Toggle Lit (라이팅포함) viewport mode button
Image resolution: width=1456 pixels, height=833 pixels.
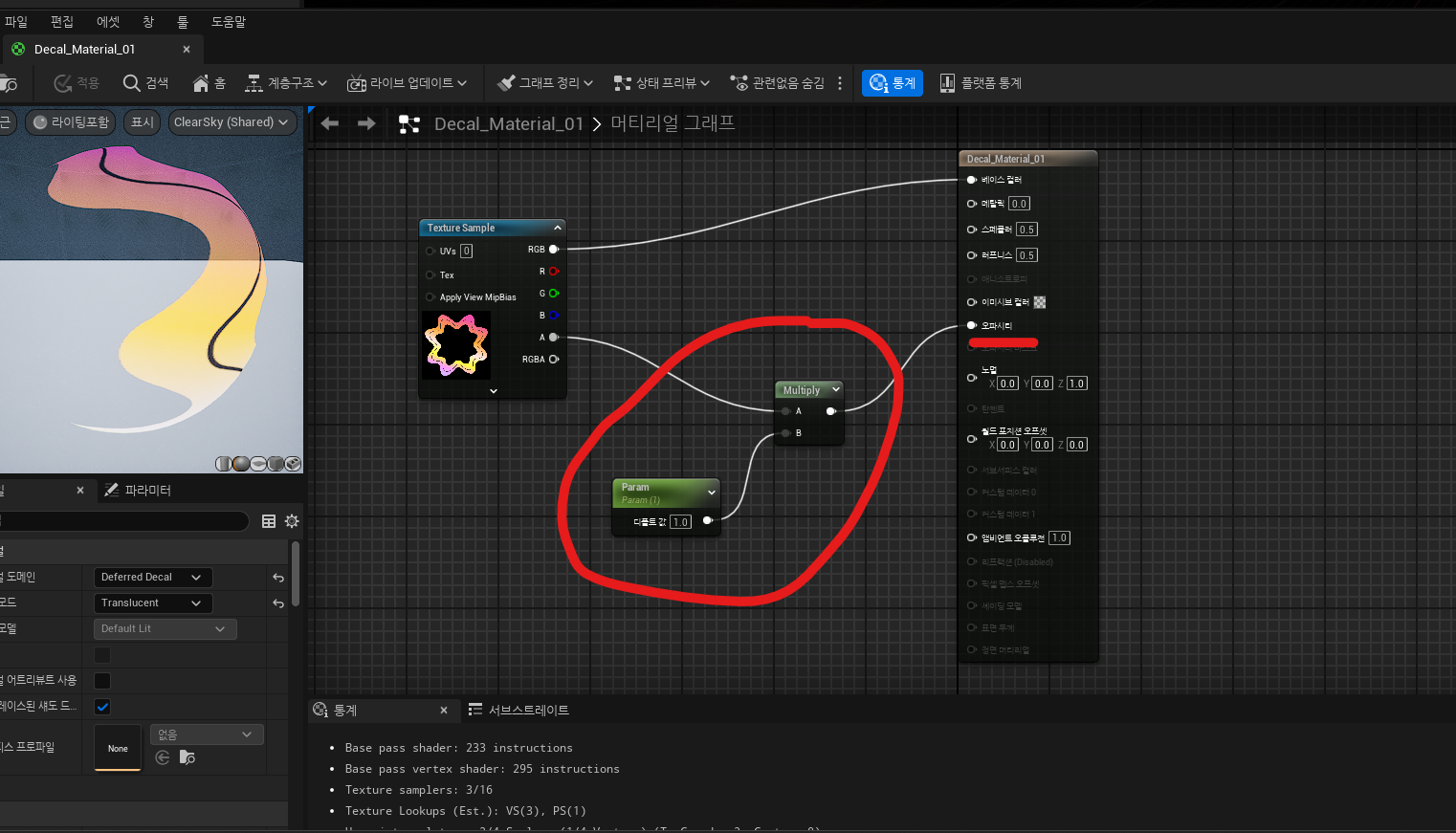[71, 122]
